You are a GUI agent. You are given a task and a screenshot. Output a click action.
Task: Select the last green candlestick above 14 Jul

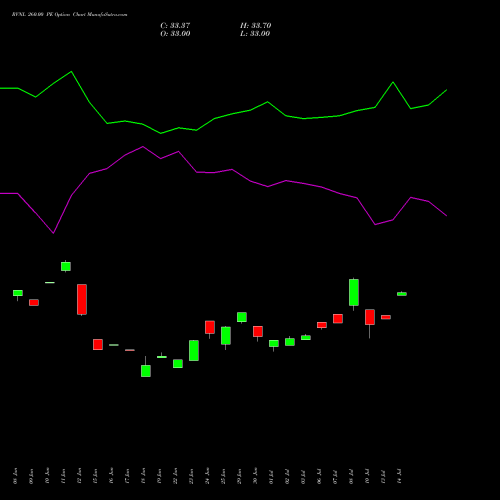pos(402,294)
